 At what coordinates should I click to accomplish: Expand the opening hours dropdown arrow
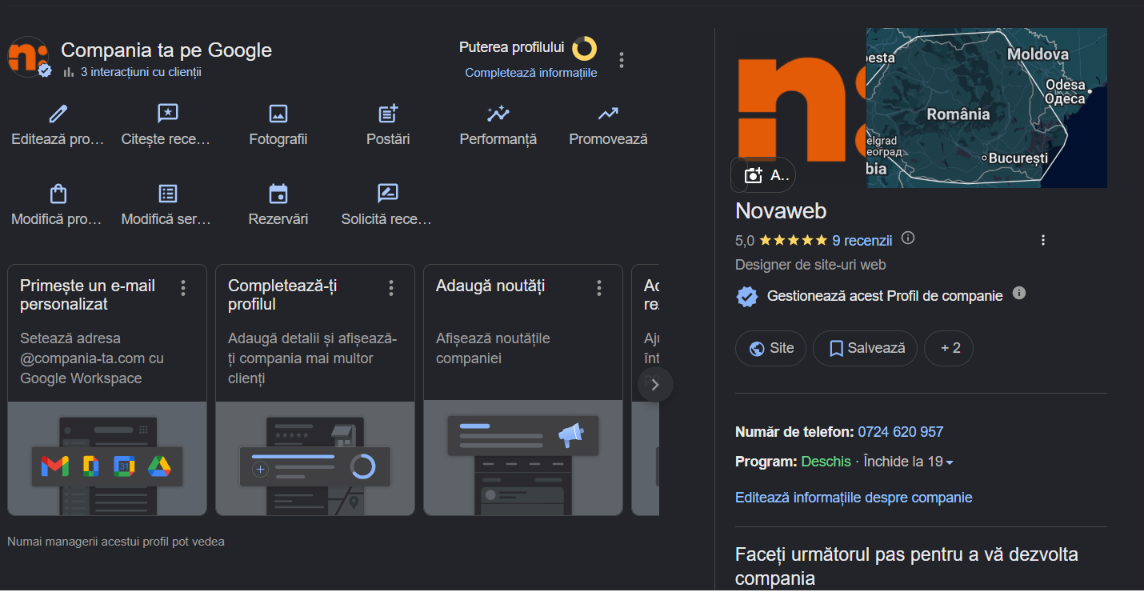point(949,463)
